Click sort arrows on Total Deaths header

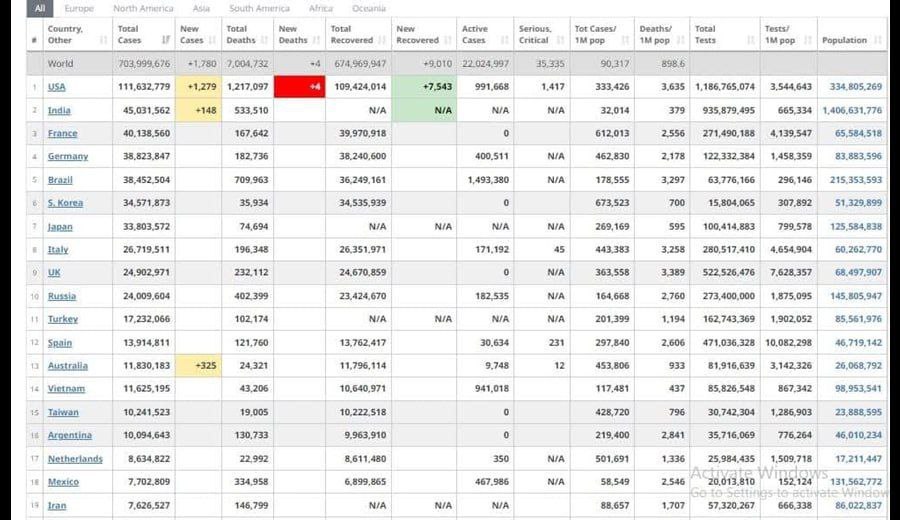click(x=265, y=40)
